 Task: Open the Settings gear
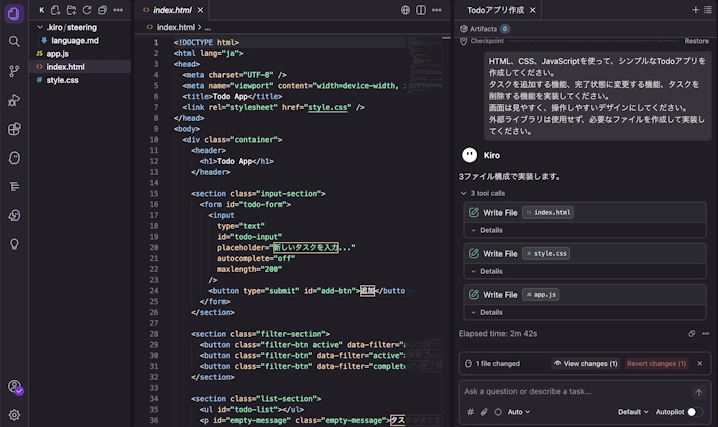(x=14, y=415)
